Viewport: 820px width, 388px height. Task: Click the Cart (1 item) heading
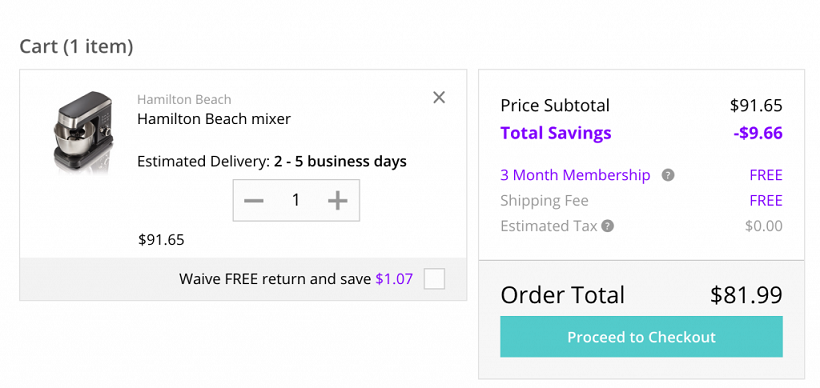76,47
